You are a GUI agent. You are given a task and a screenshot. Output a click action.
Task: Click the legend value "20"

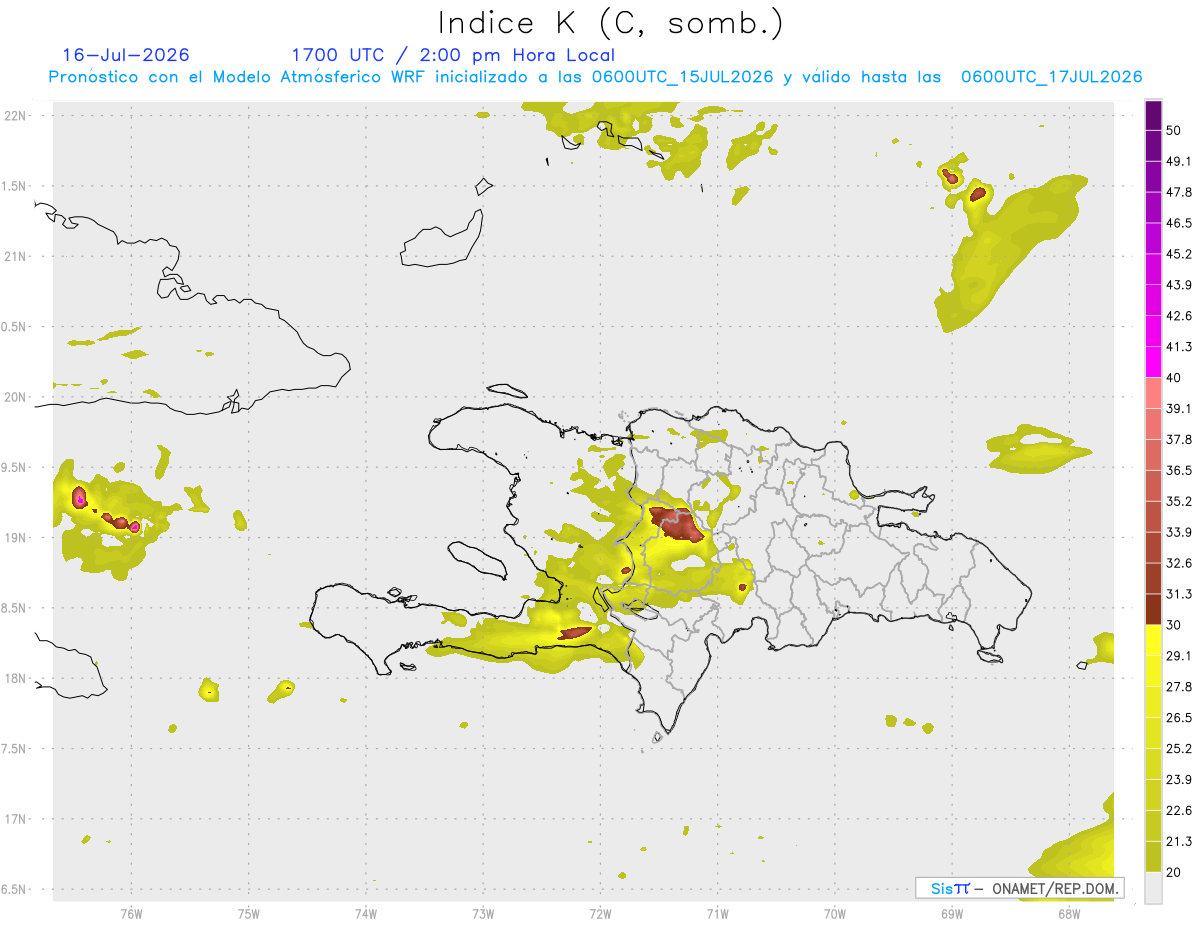click(1174, 872)
